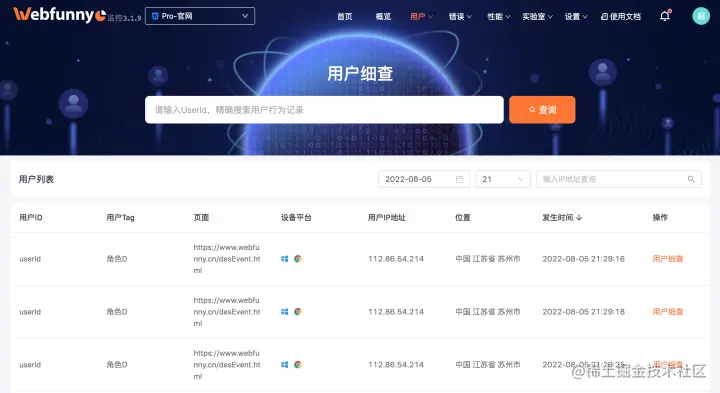Expand the 用户 menu
Screen dimensions: 720x393
point(421,17)
